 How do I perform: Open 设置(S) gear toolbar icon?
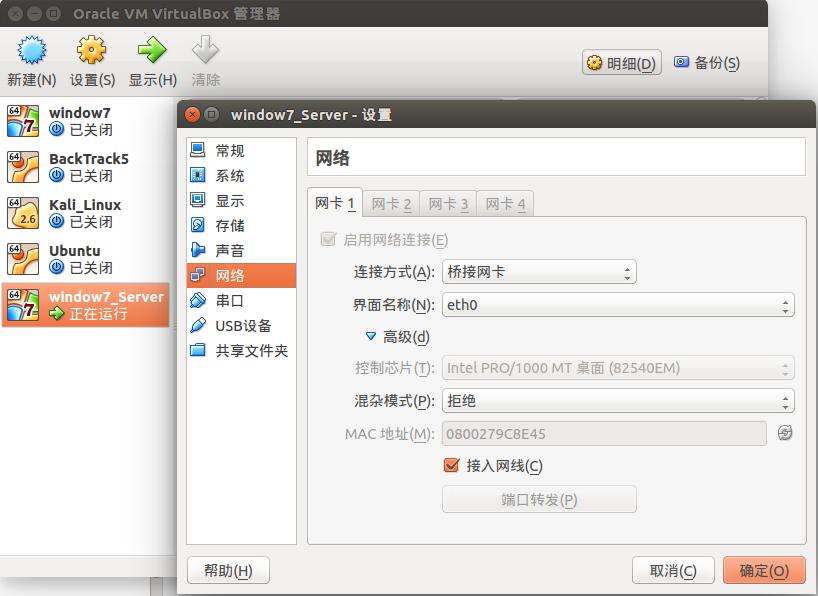(x=91, y=50)
